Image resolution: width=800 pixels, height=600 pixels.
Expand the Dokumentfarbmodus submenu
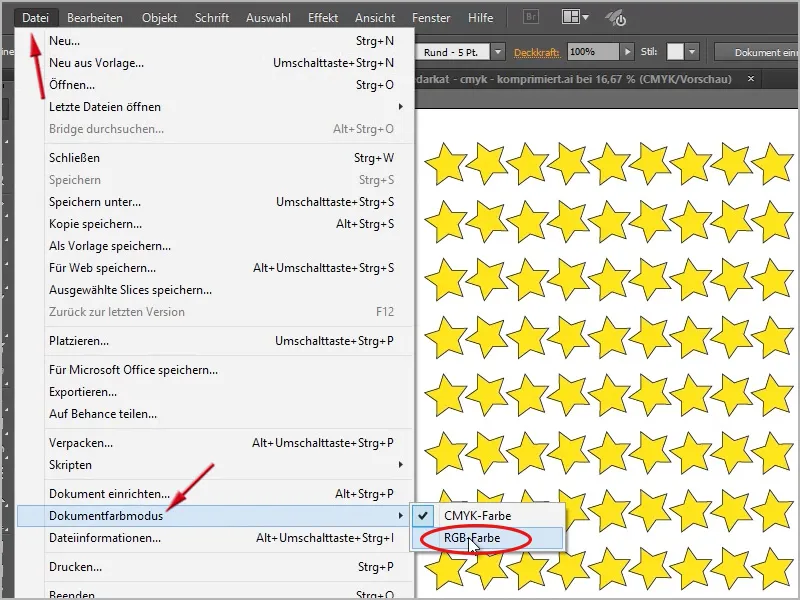pos(214,516)
